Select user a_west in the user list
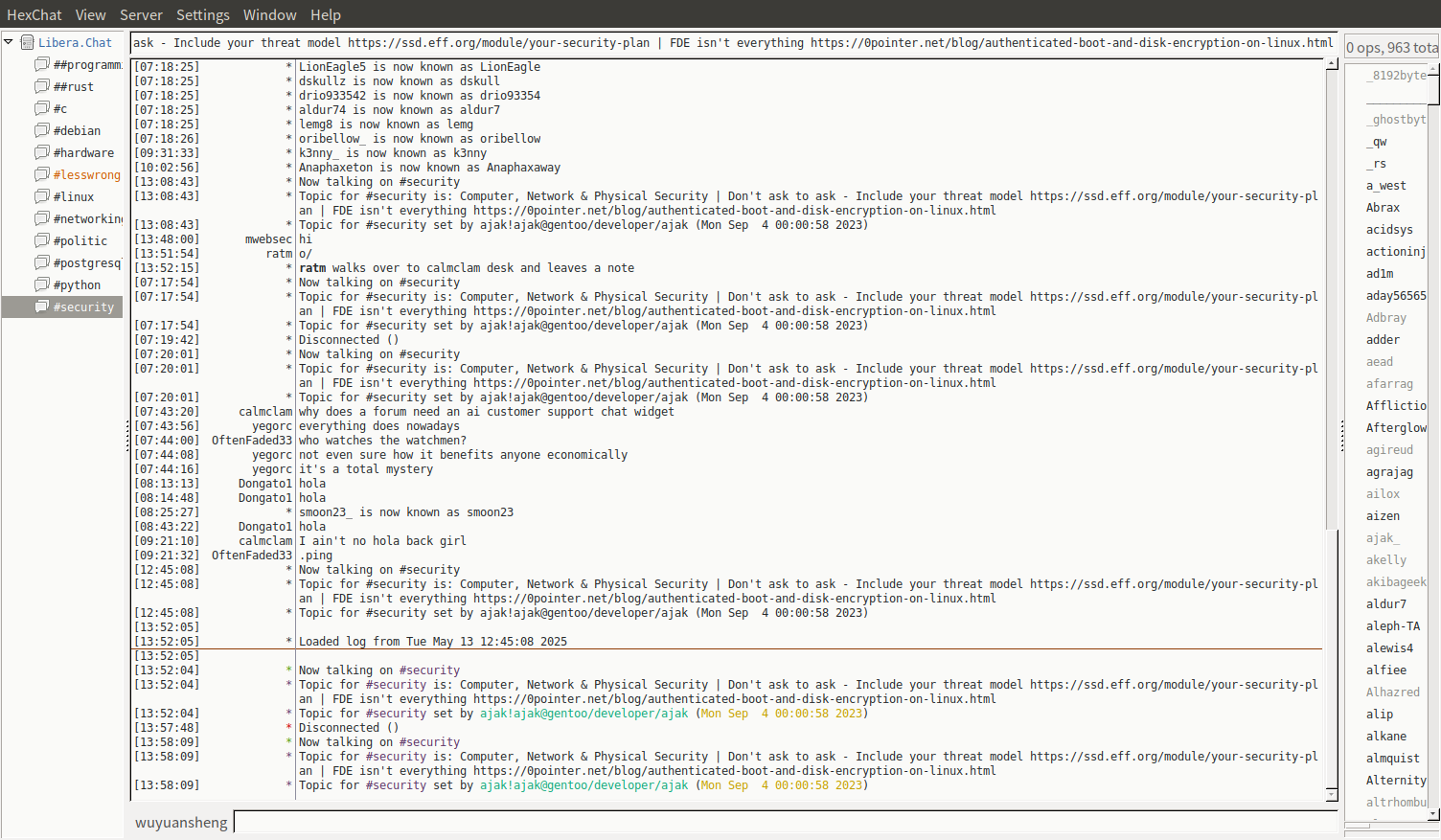The image size is (1441, 840). pos(1386,186)
